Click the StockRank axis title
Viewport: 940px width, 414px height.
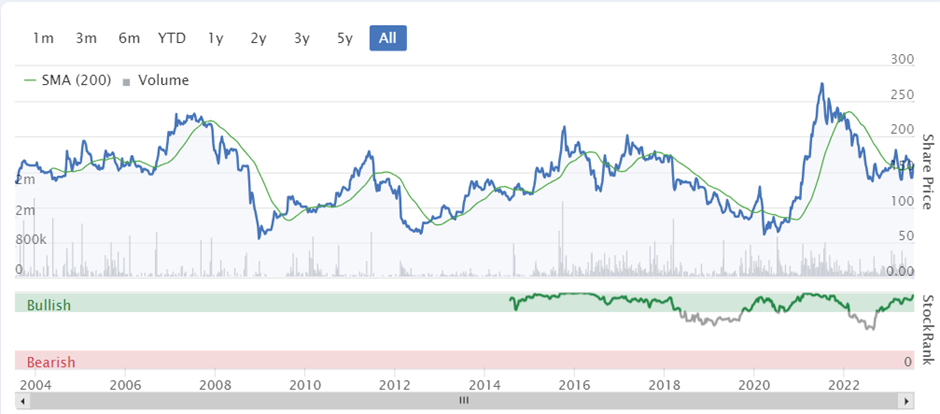pyautogui.click(x=927, y=330)
